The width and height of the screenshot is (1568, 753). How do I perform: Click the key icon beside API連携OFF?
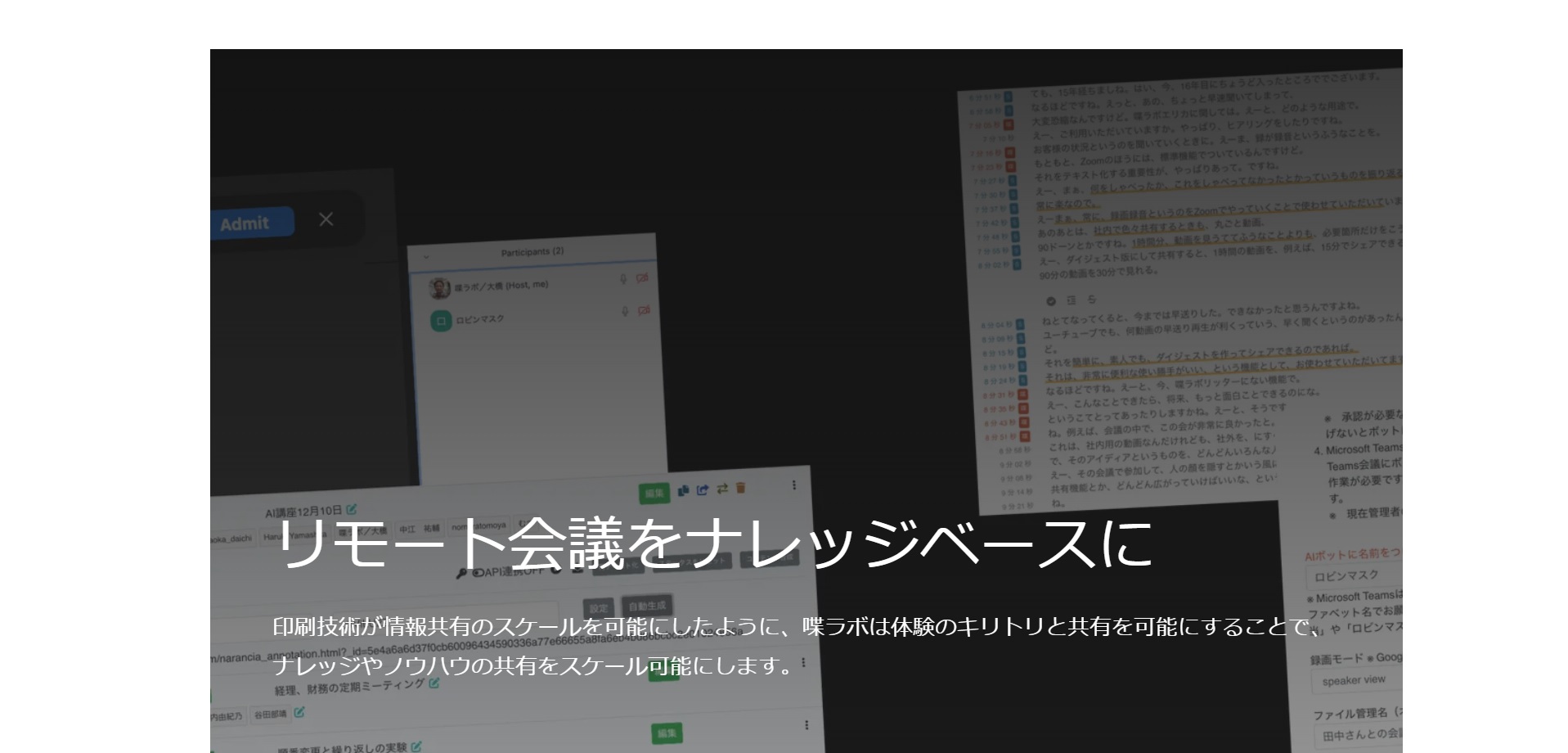[x=461, y=574]
